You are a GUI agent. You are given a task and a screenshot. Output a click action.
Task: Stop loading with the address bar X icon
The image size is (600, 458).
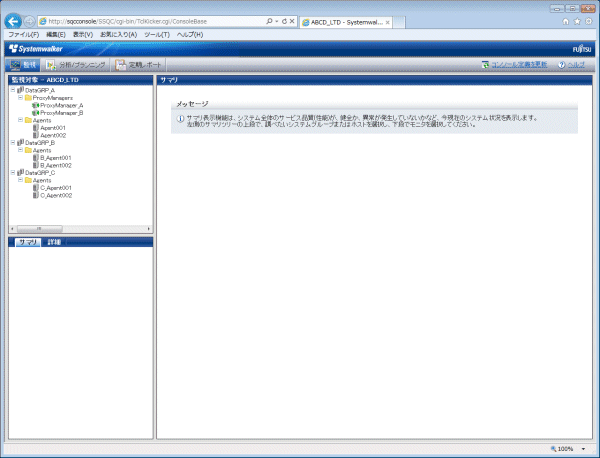292,21
